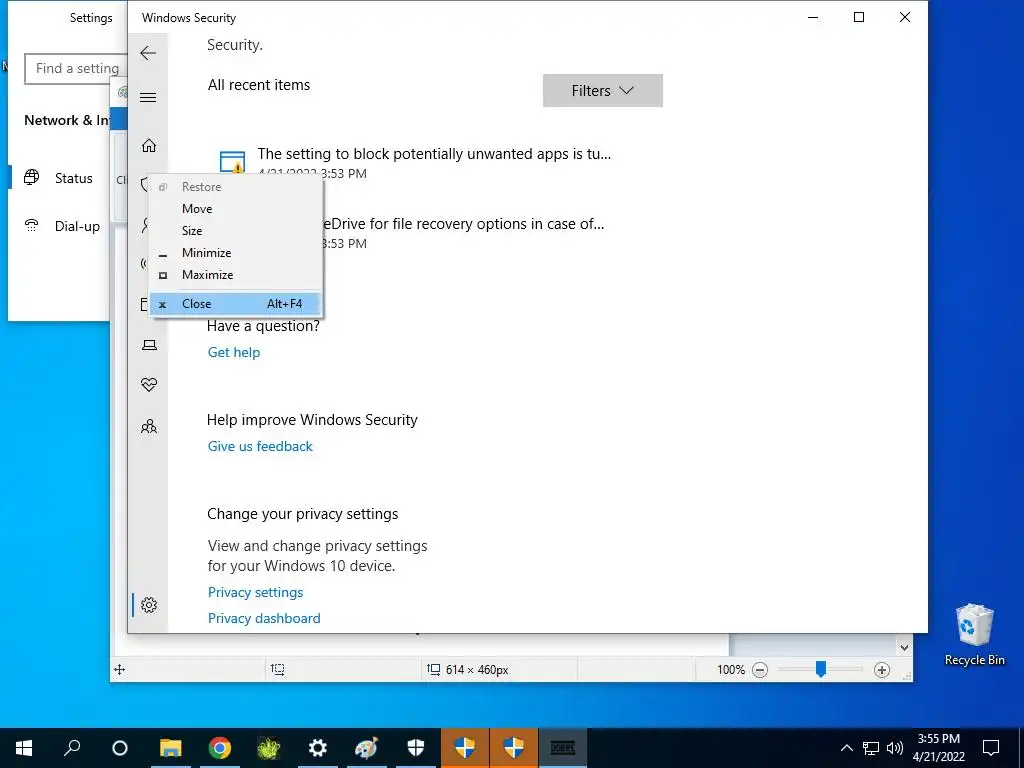Click the zoom in plus button
Screen dimensions: 1024x768
882,669
